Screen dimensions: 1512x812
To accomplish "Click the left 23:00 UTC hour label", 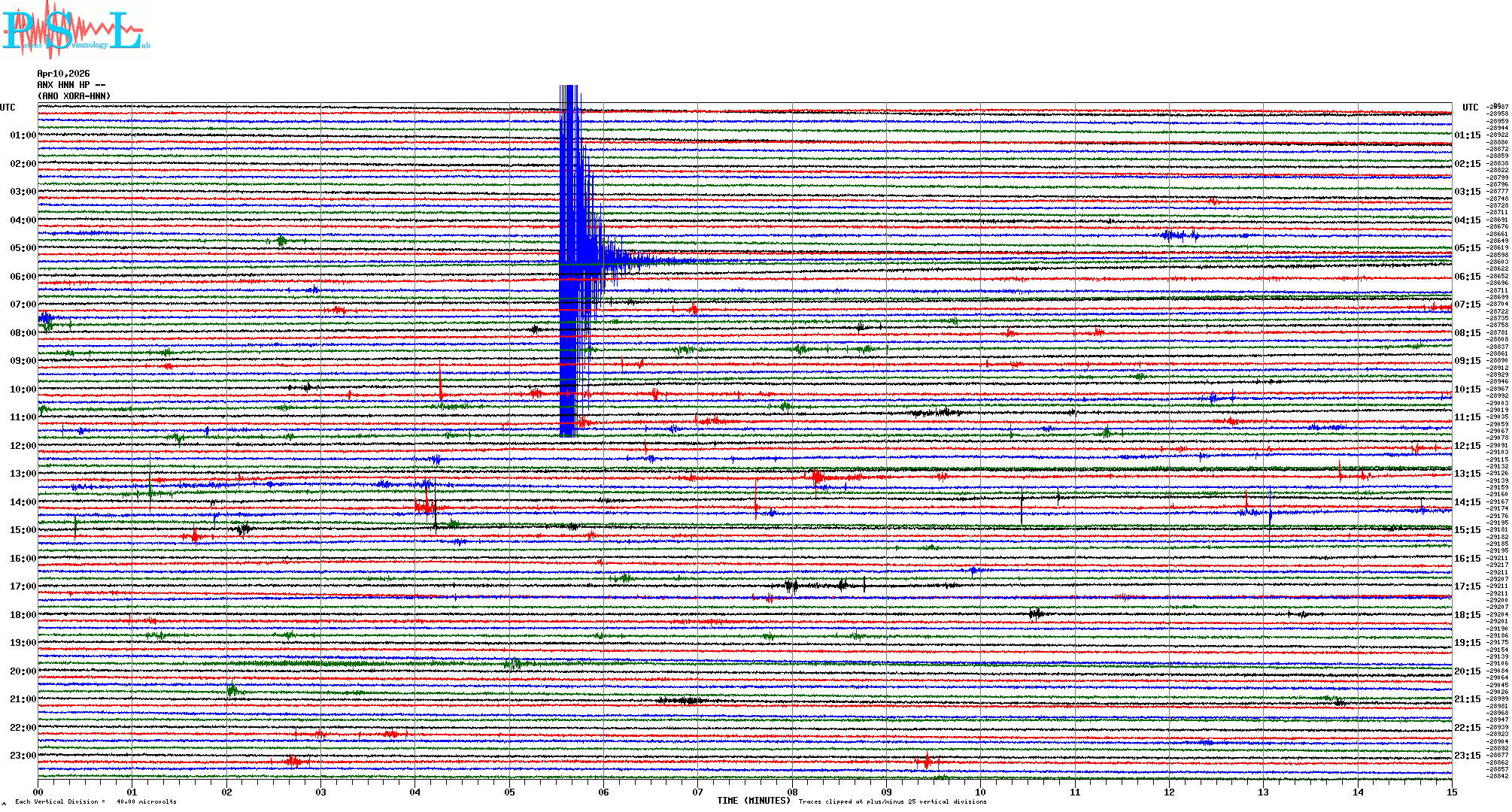I will click(23, 756).
